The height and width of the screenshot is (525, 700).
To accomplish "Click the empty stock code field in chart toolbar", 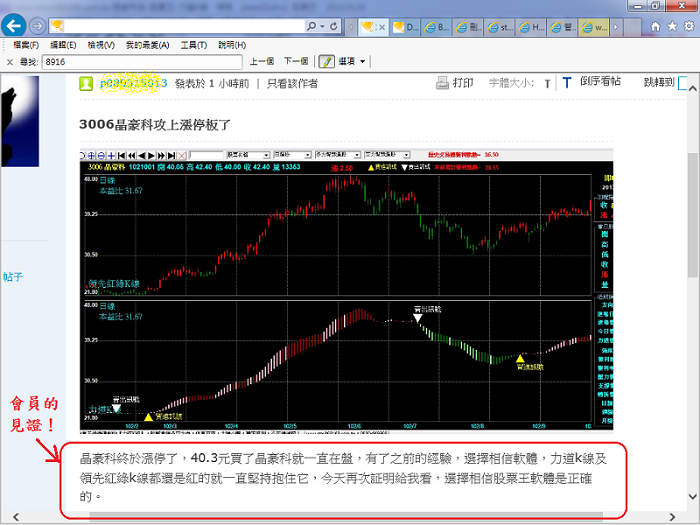I will pyautogui.click(x=206, y=155).
